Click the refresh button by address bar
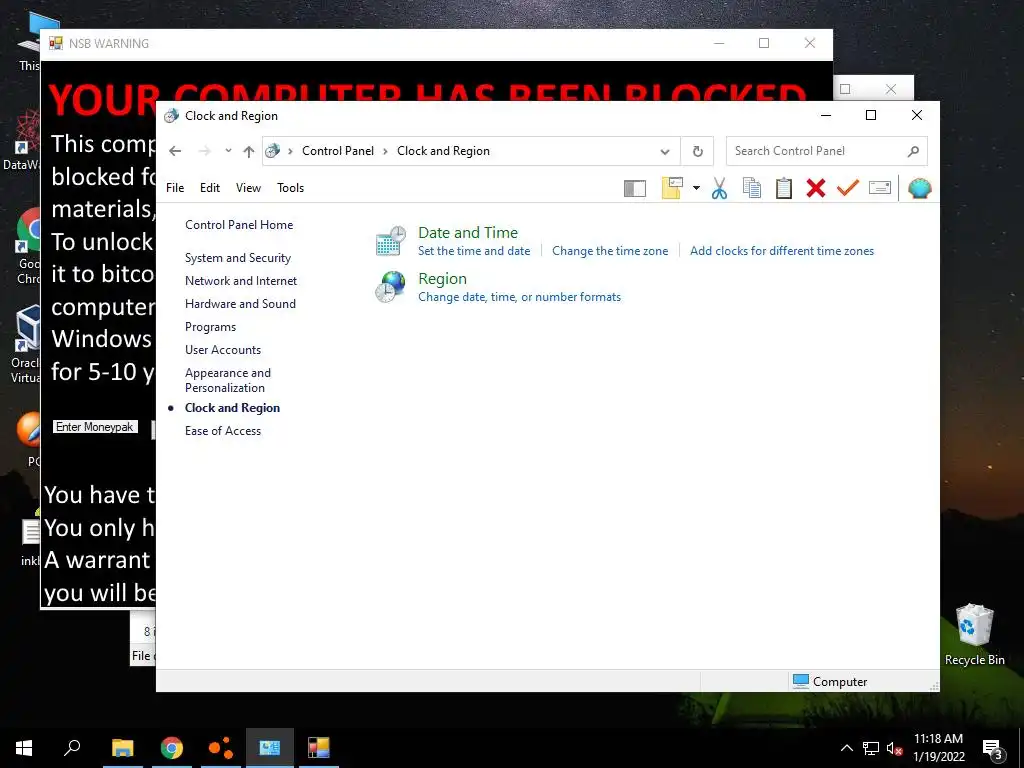1024x768 pixels. click(x=697, y=151)
